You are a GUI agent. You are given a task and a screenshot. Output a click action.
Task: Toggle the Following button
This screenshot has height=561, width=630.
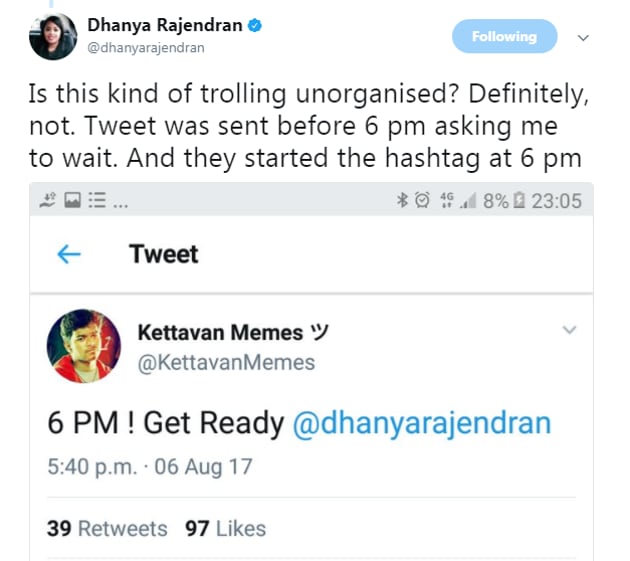[x=504, y=36]
